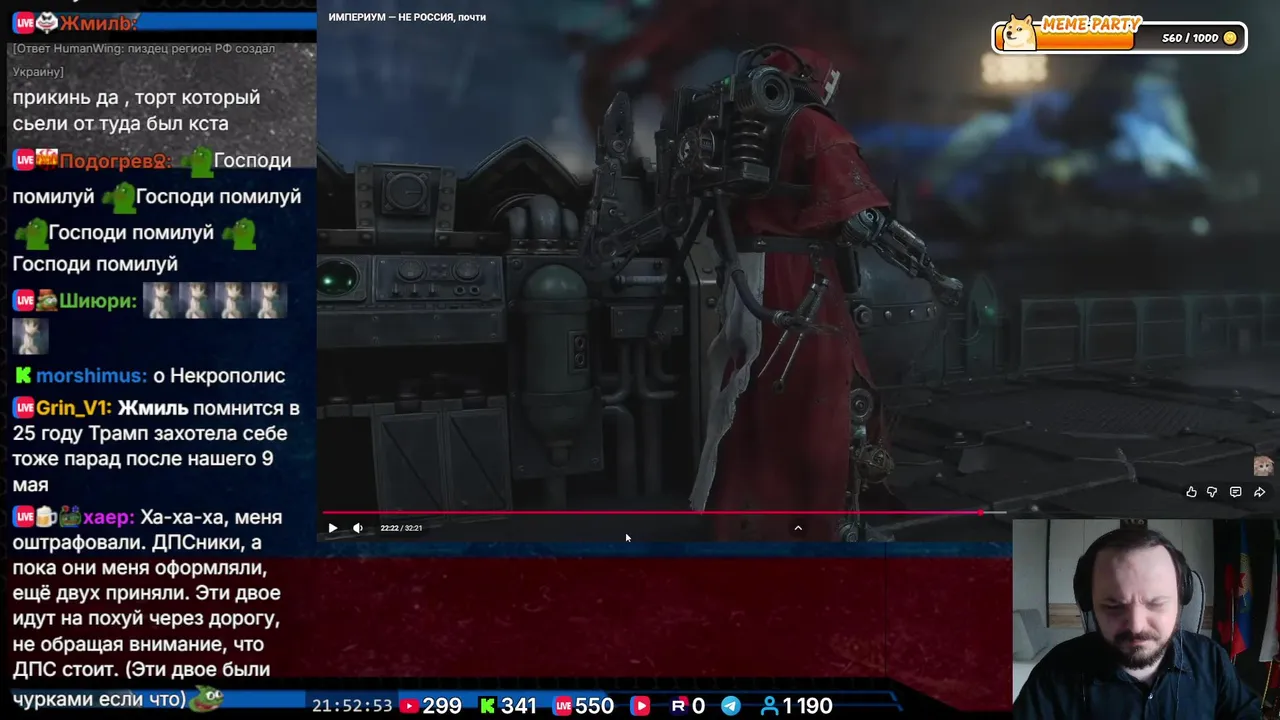
Task: Click the chat username Шиюри
Action: coord(98,300)
